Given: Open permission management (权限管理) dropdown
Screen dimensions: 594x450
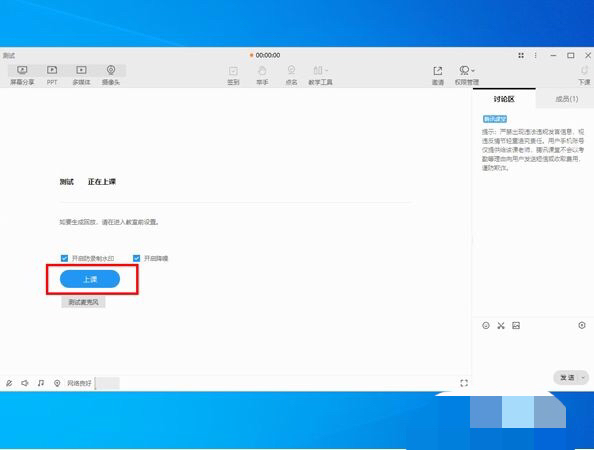Looking at the screenshot, I should 467,75.
